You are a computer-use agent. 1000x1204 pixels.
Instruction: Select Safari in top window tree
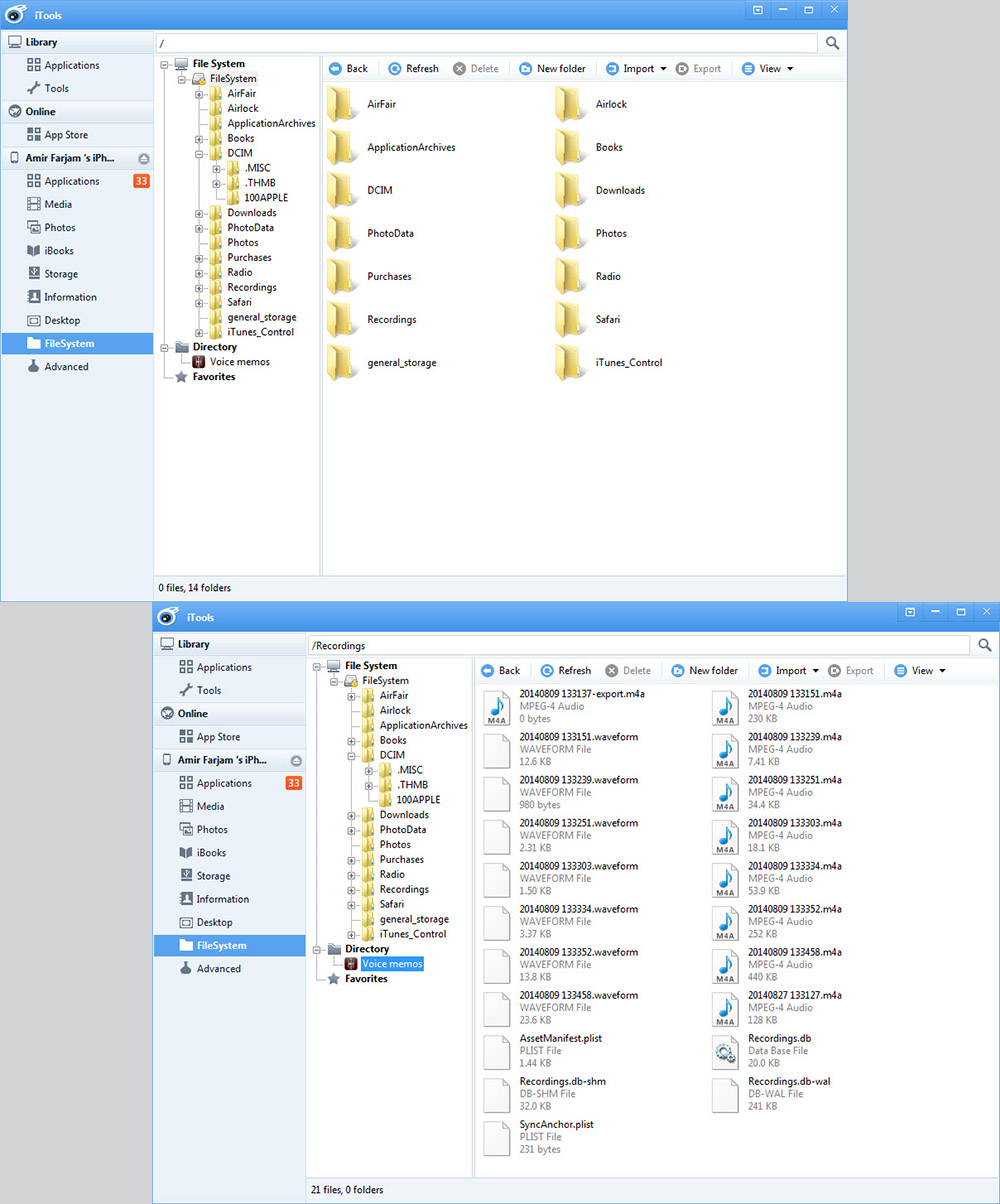pos(239,302)
